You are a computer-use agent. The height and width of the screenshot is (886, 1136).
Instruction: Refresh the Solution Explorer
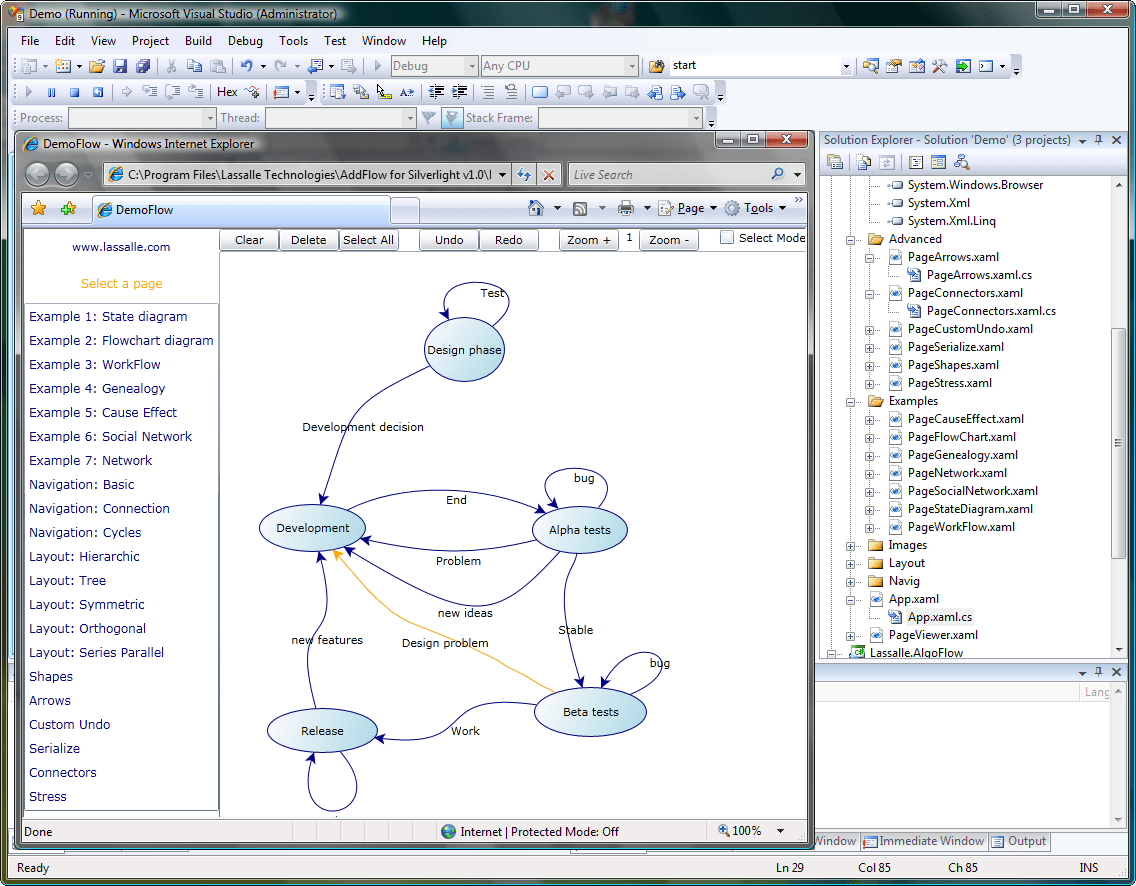pos(887,161)
